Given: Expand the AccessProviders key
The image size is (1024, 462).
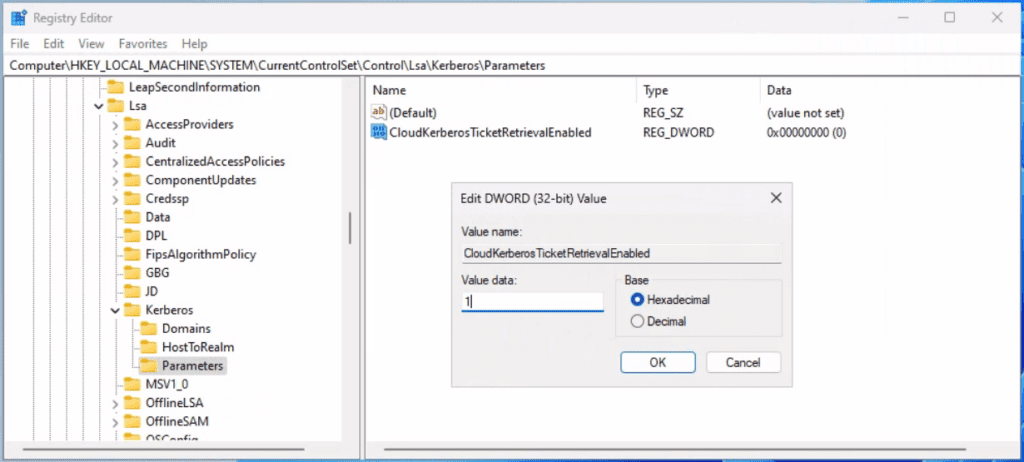Looking at the screenshot, I should pos(115,125).
